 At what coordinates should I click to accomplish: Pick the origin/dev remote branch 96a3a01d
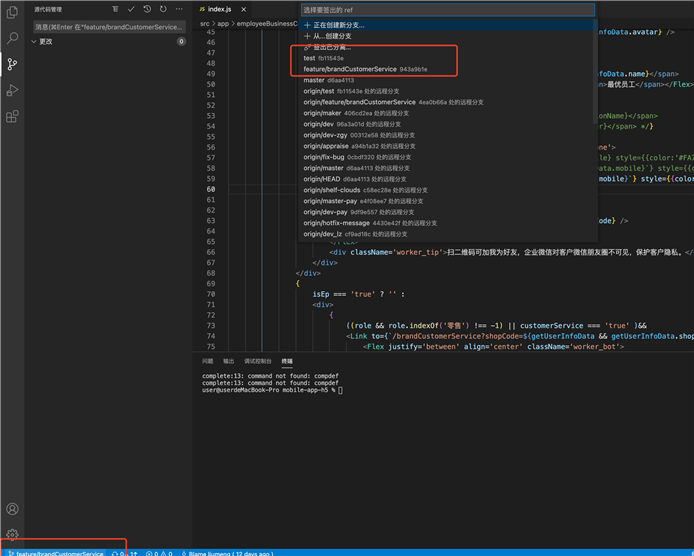tap(446, 124)
